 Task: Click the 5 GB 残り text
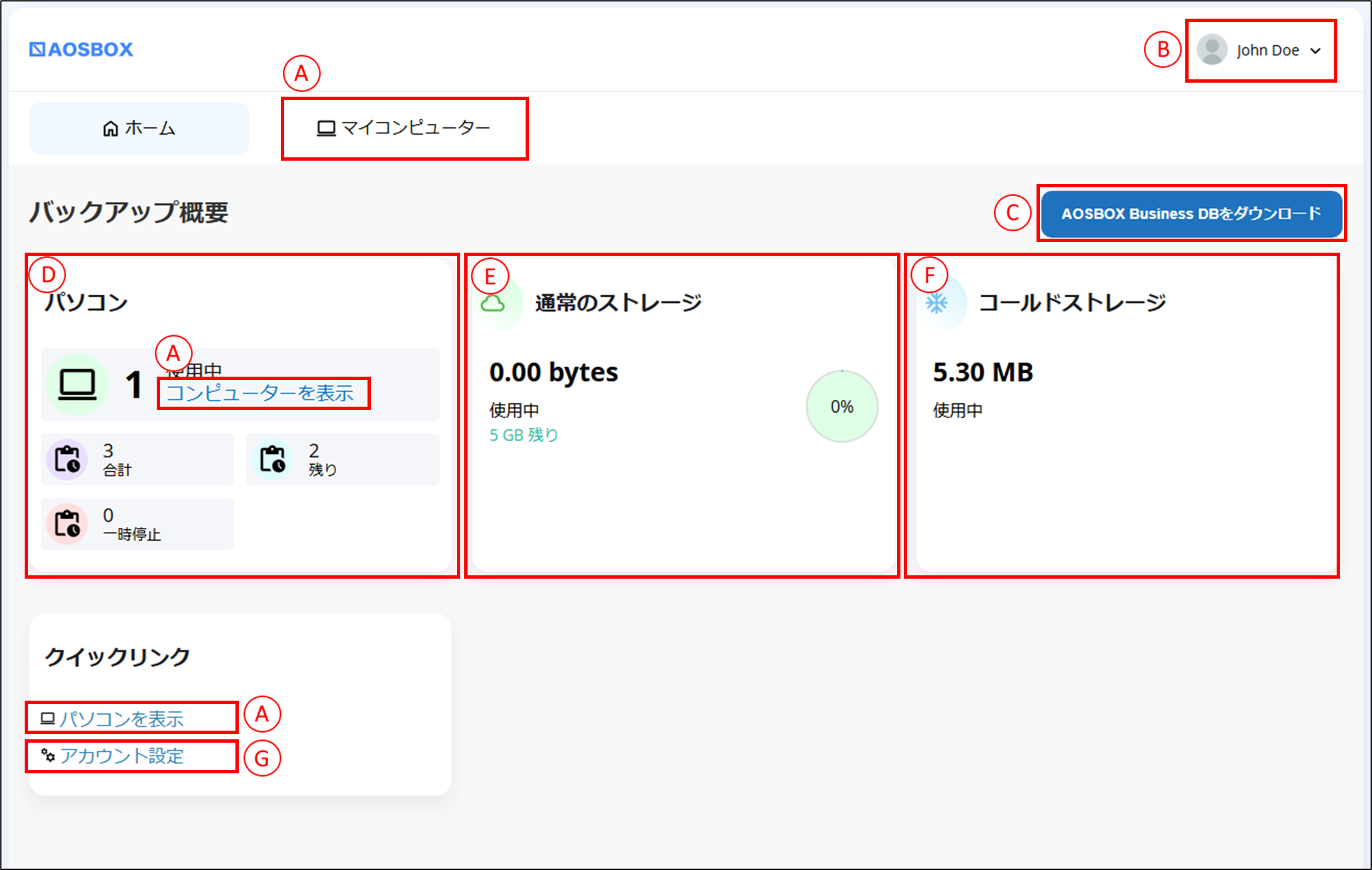click(524, 435)
